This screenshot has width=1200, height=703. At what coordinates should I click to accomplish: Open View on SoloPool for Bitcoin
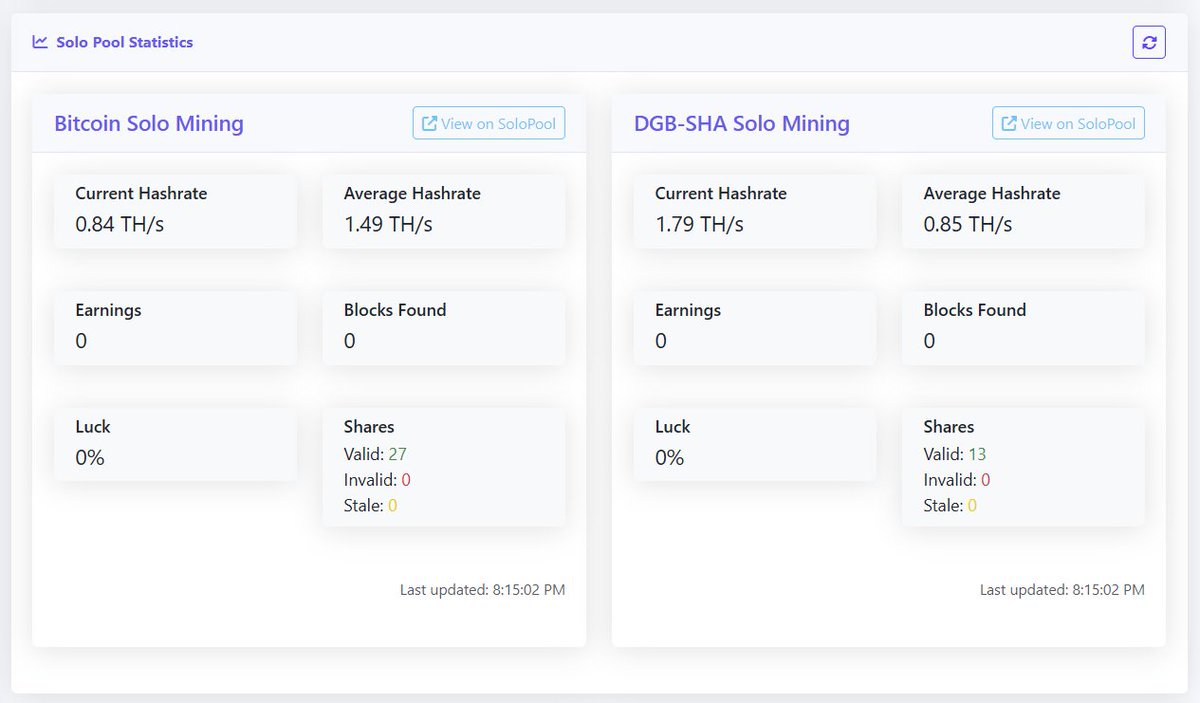tap(489, 124)
